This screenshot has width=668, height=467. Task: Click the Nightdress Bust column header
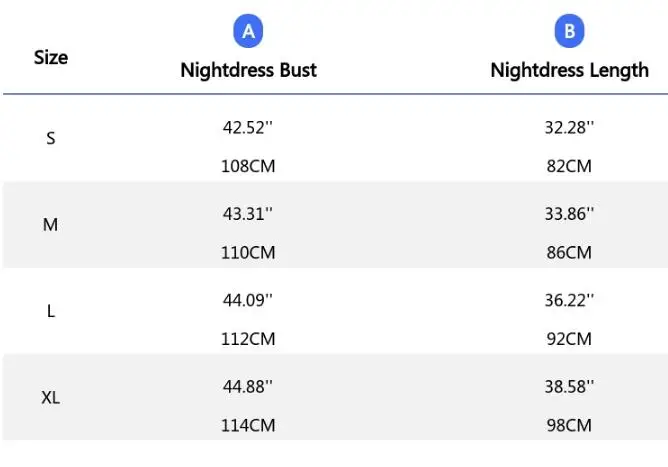[x=248, y=70]
